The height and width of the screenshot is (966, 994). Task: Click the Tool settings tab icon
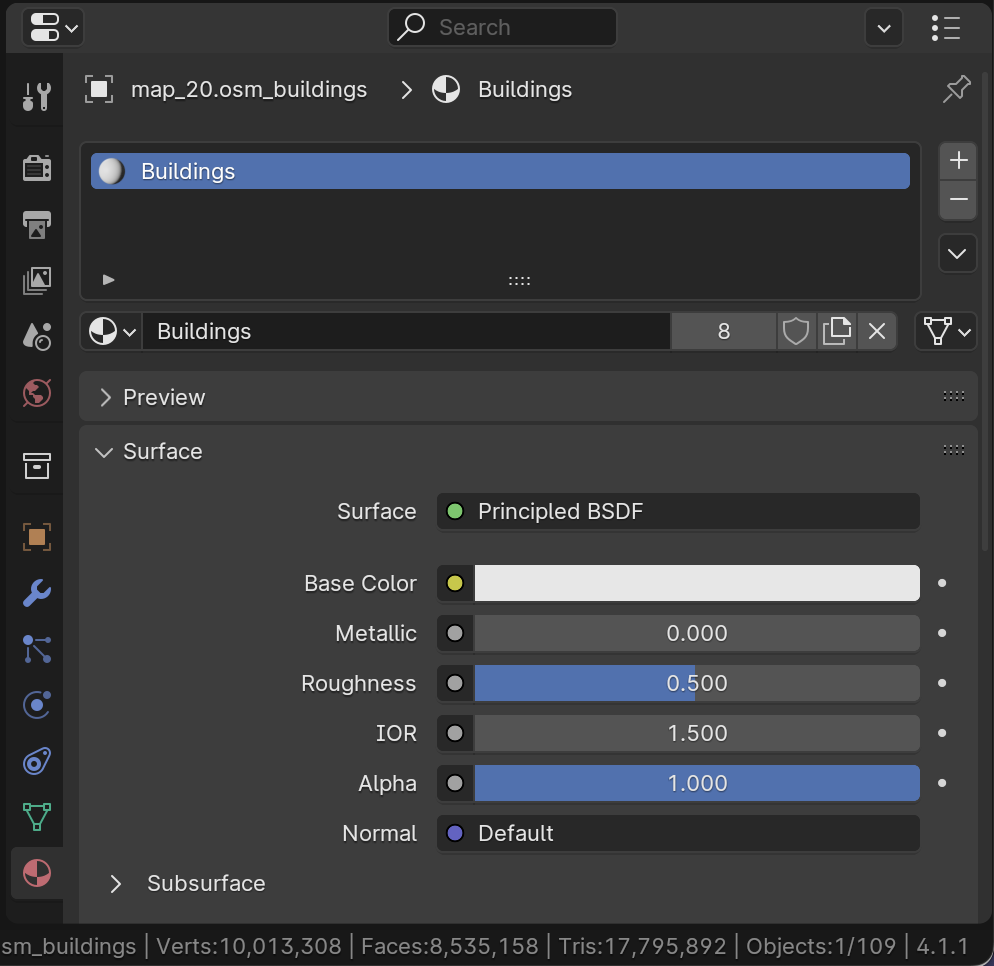pyautogui.click(x=37, y=97)
